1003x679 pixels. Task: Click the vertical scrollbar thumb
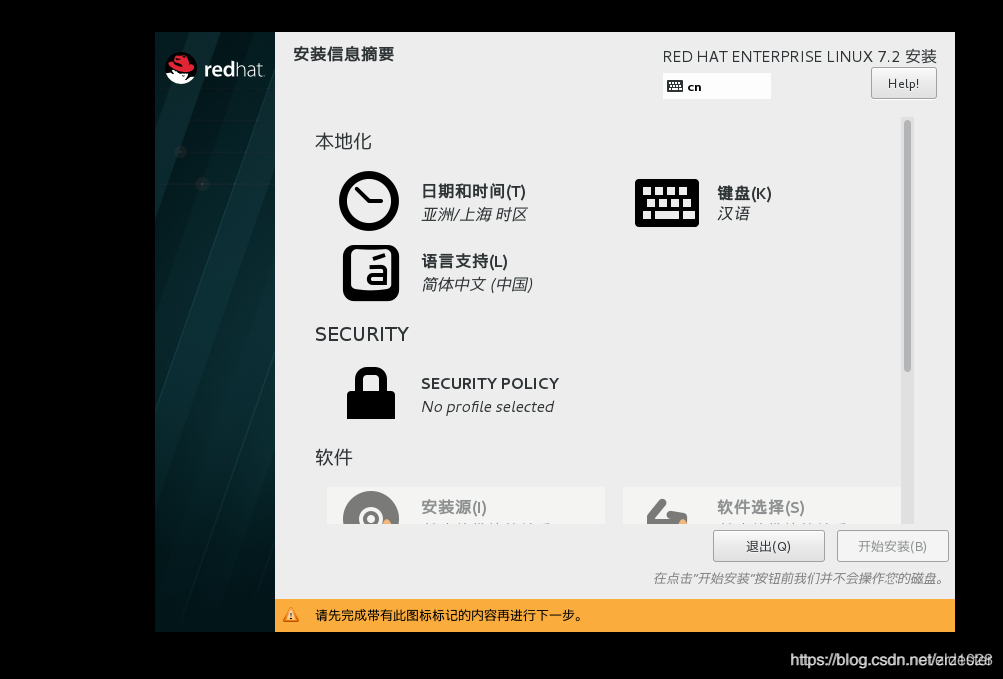click(907, 246)
